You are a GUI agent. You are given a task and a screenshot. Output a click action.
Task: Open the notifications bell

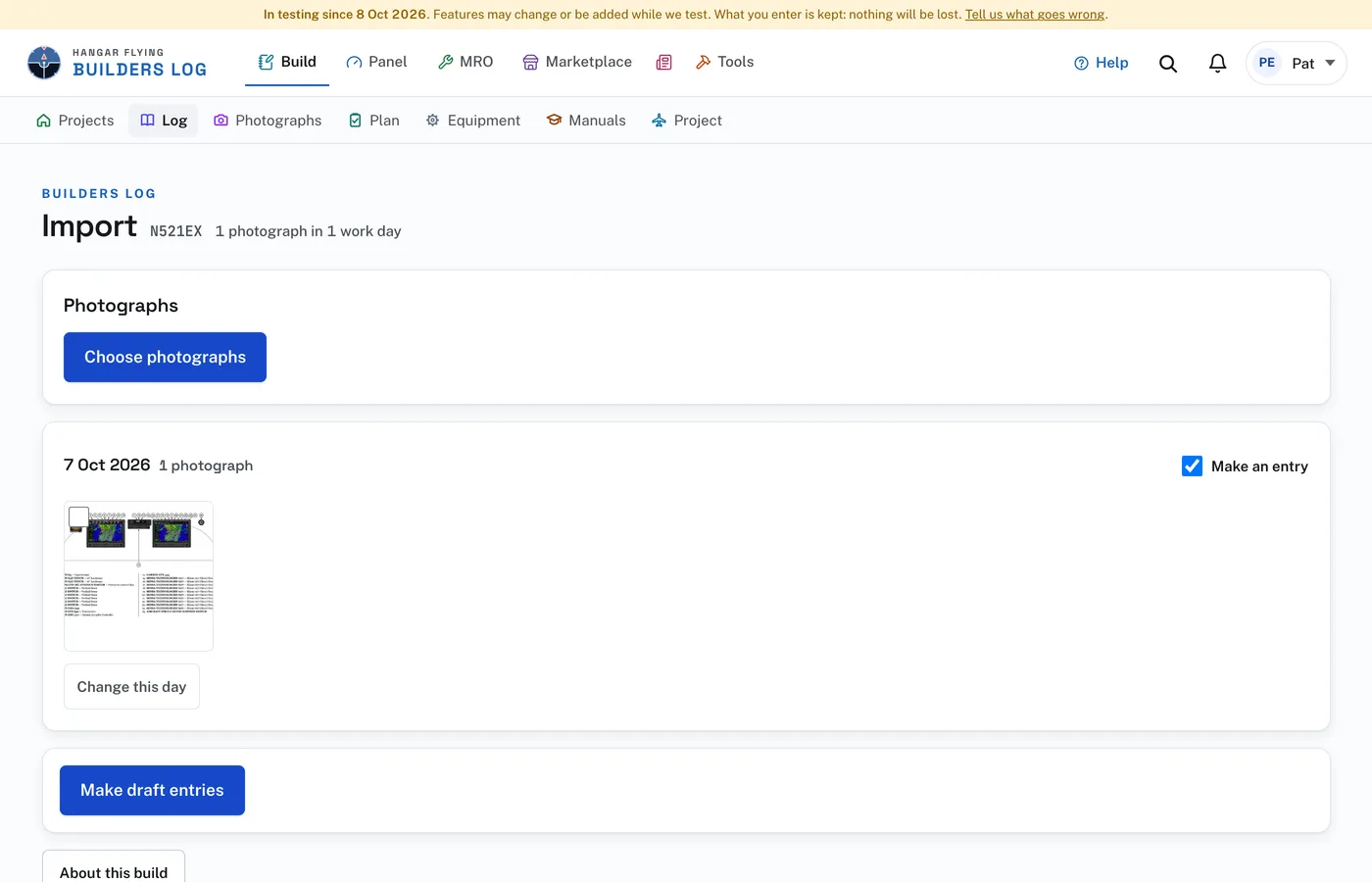(1217, 63)
